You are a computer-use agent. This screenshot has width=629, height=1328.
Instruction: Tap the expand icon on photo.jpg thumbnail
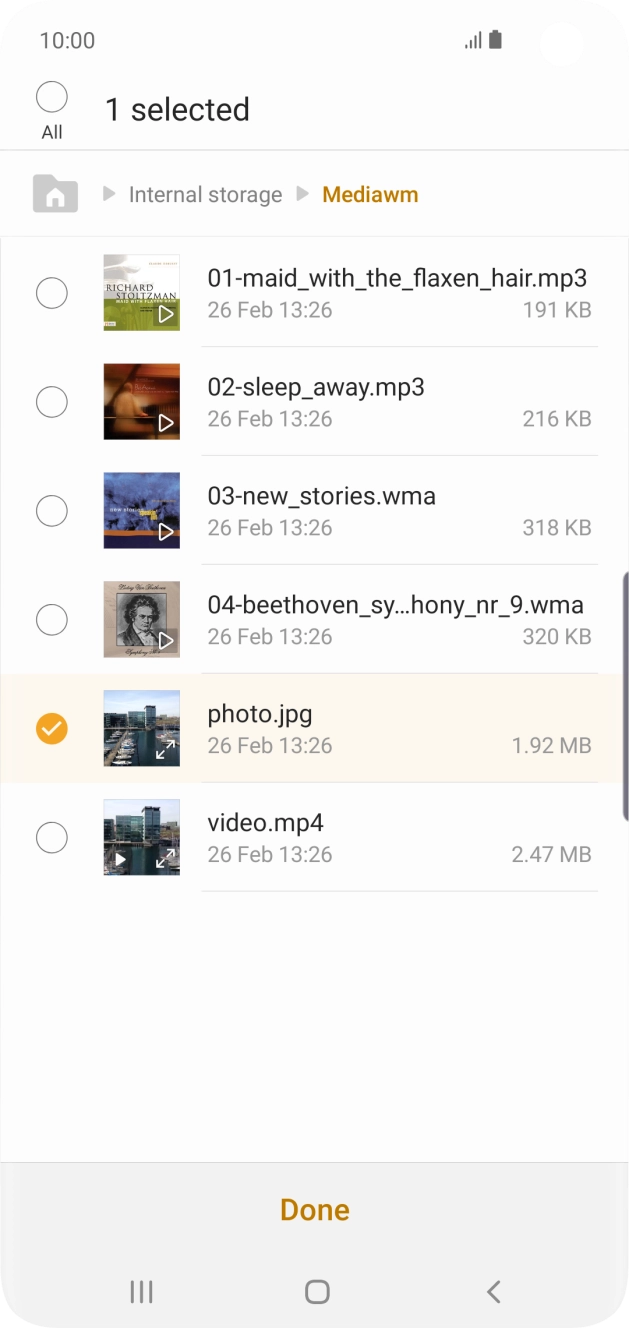pos(166,749)
